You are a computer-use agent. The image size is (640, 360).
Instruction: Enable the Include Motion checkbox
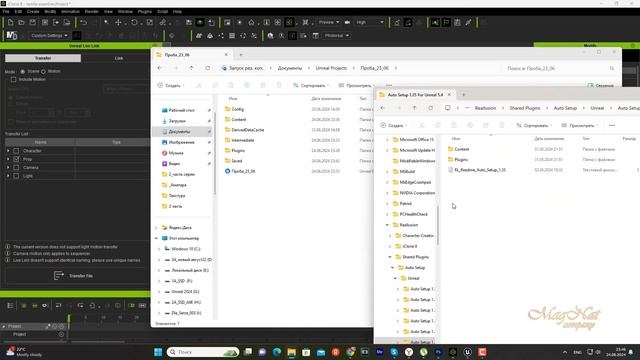tap(13, 79)
